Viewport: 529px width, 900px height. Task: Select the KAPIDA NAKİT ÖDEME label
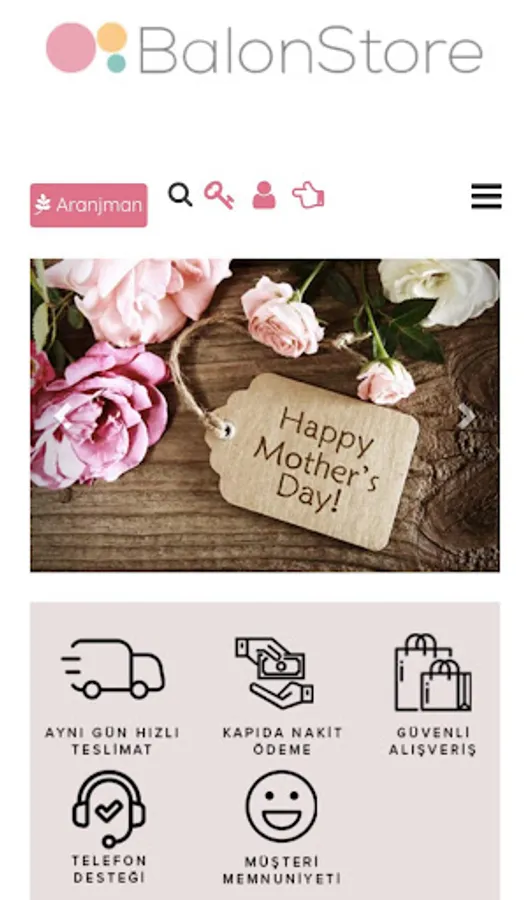coord(282,741)
